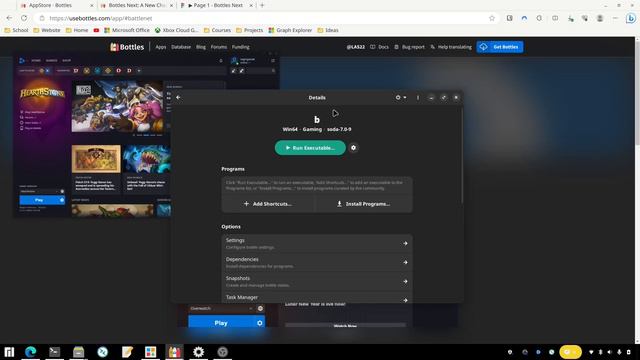
Task: Open file manager from taskbar
Action: coord(78,352)
